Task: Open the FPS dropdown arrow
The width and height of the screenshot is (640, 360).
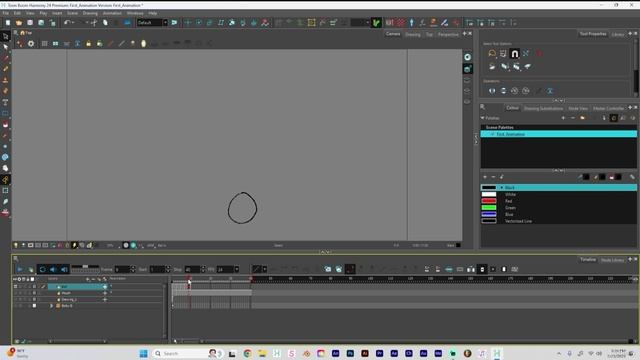Action: click(x=237, y=269)
